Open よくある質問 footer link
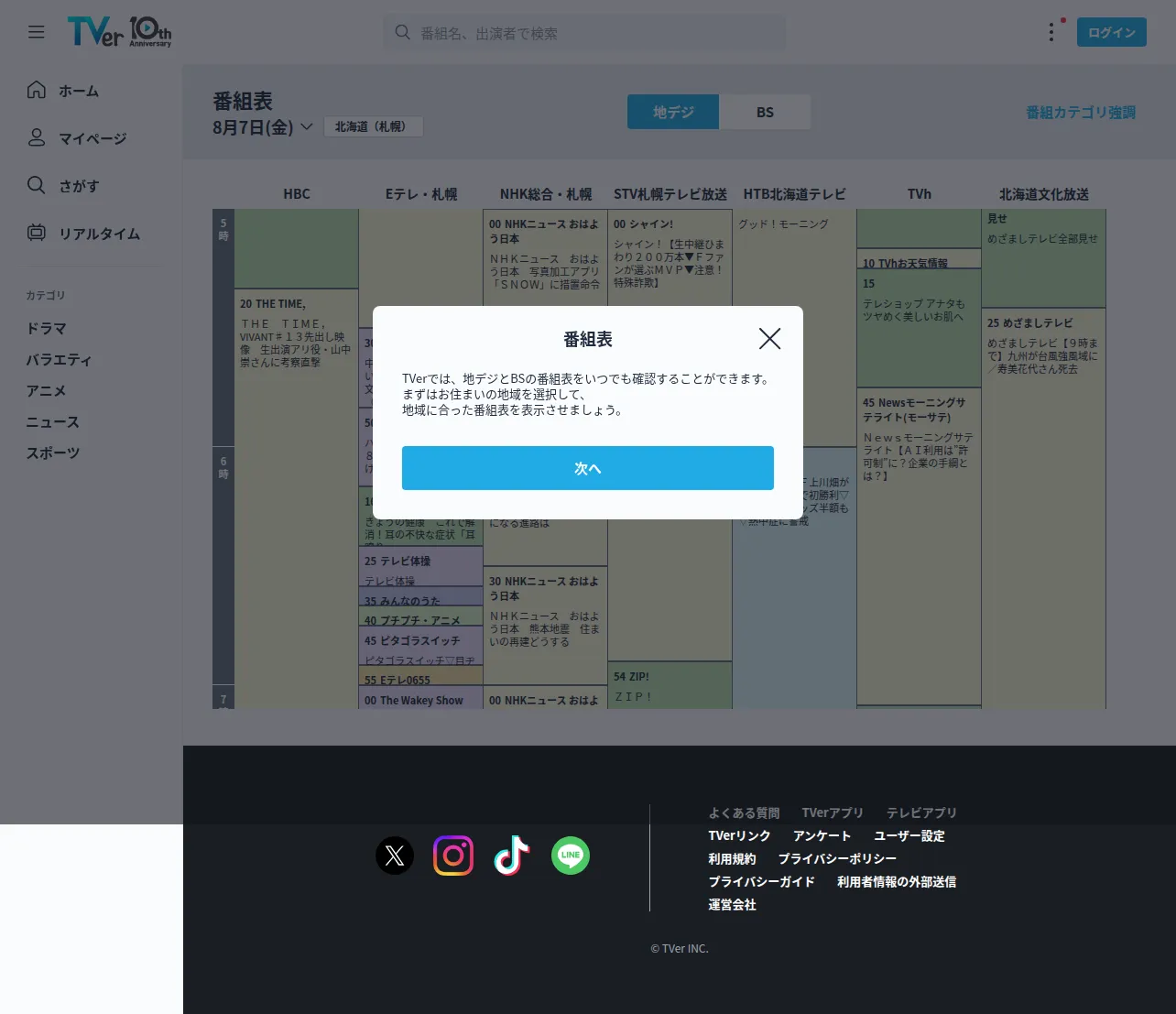 (x=744, y=812)
